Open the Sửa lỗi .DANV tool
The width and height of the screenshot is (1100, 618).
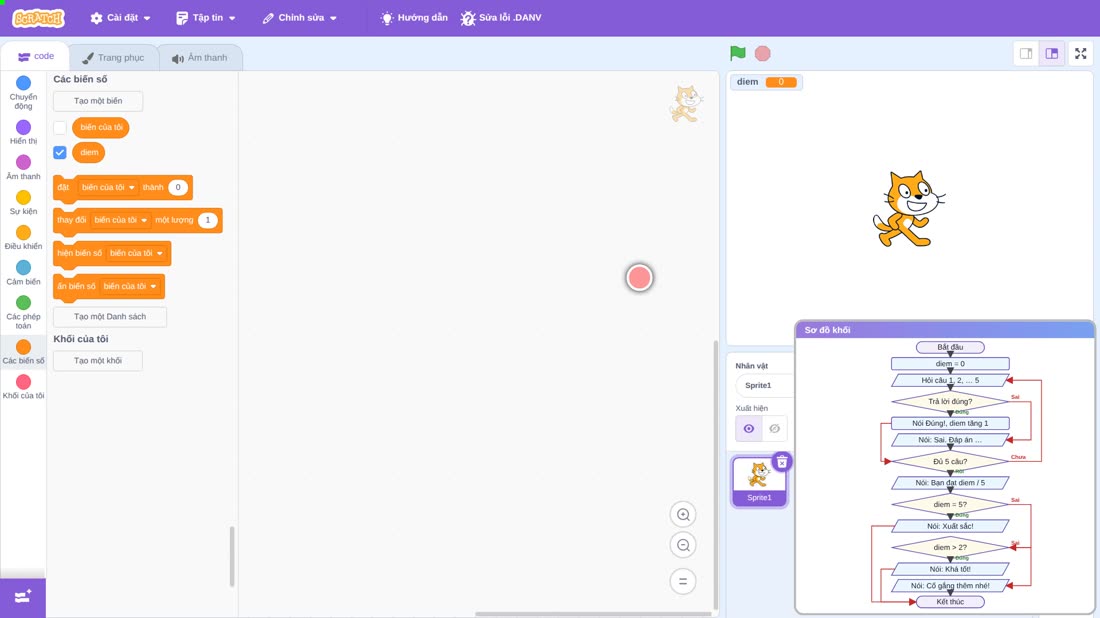[501, 18]
